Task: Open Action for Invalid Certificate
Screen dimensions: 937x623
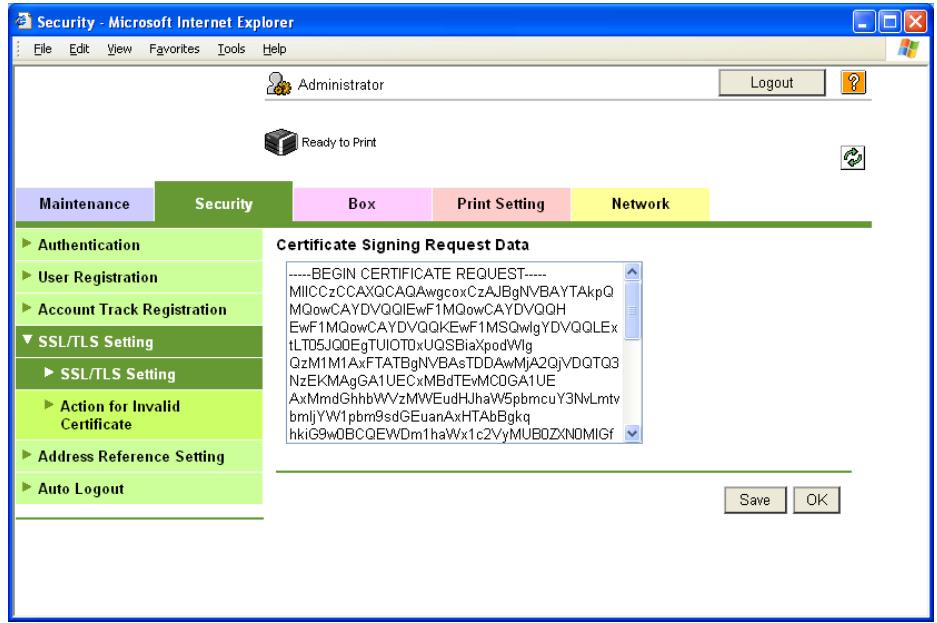Action: 139,415
